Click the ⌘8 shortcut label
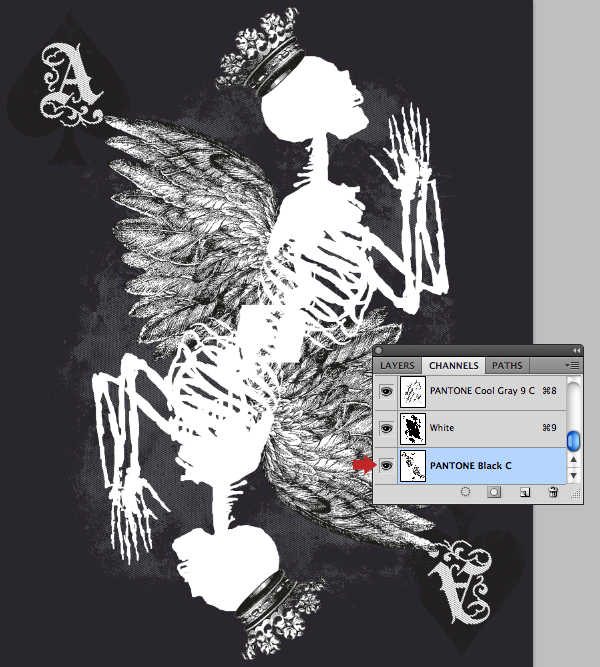600x667 pixels. pyautogui.click(x=549, y=391)
